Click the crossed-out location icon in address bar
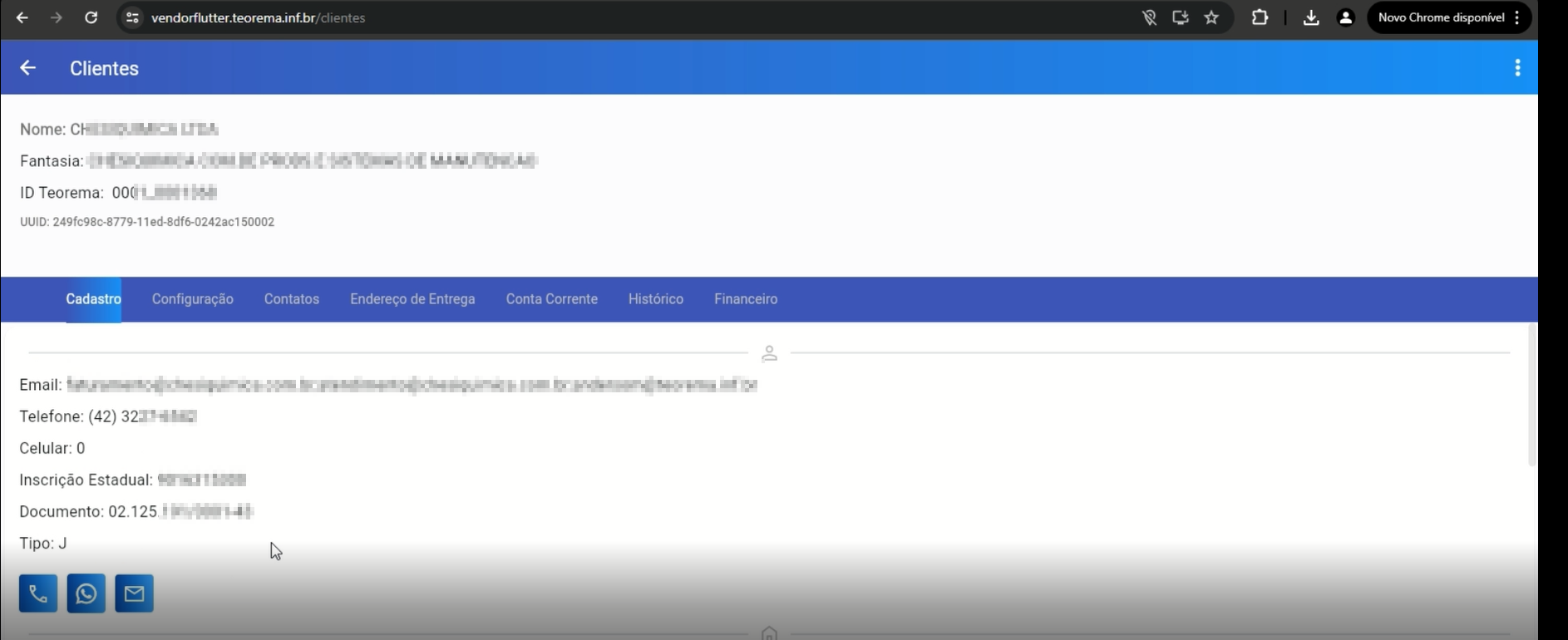This screenshot has width=1568, height=640. [x=1149, y=17]
